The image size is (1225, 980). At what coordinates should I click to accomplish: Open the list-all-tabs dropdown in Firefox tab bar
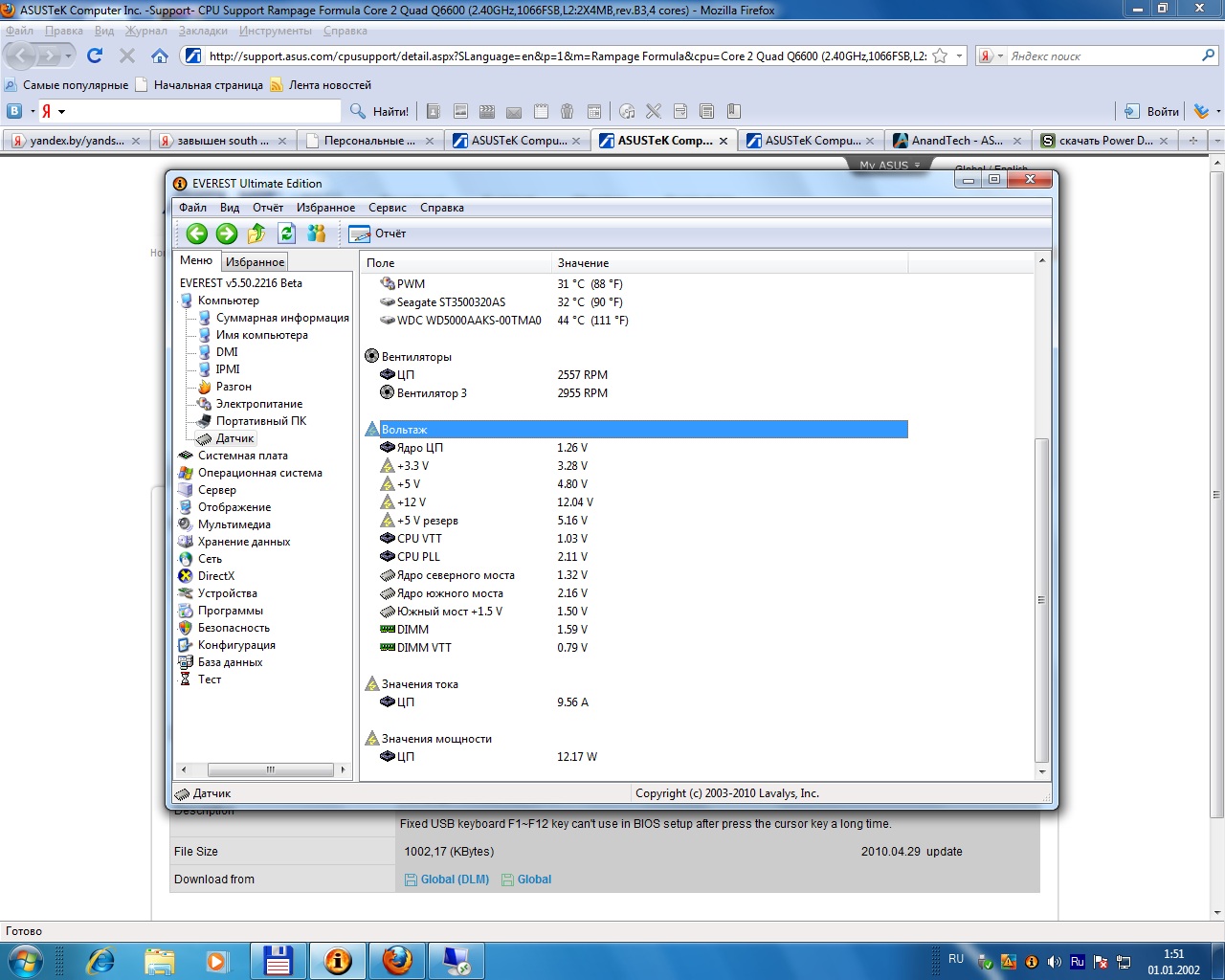coord(1217,140)
